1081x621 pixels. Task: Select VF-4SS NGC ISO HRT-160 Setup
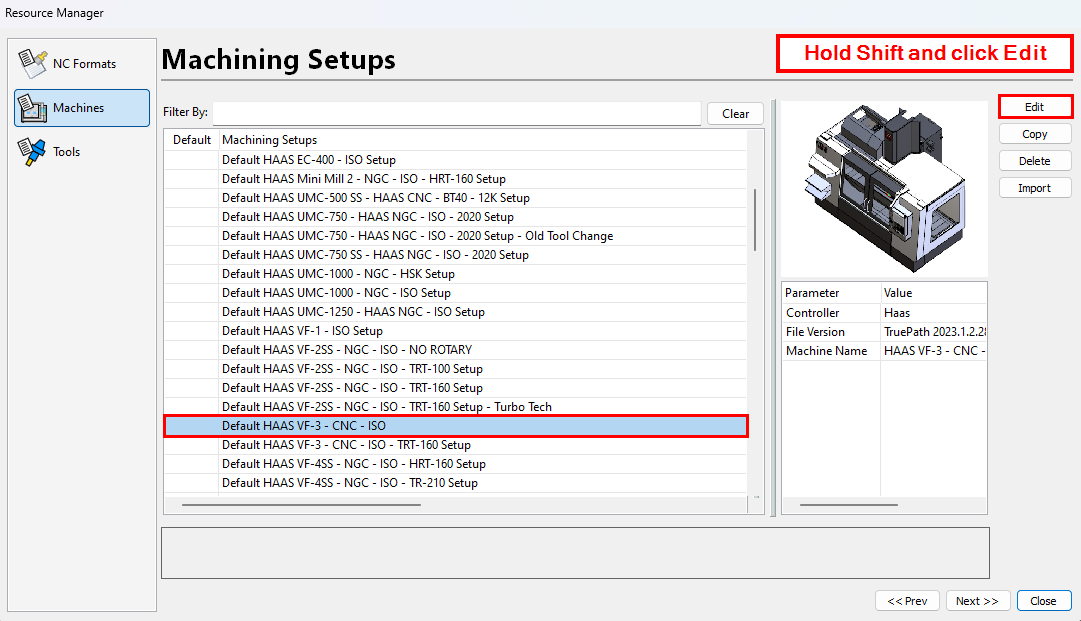coord(456,465)
